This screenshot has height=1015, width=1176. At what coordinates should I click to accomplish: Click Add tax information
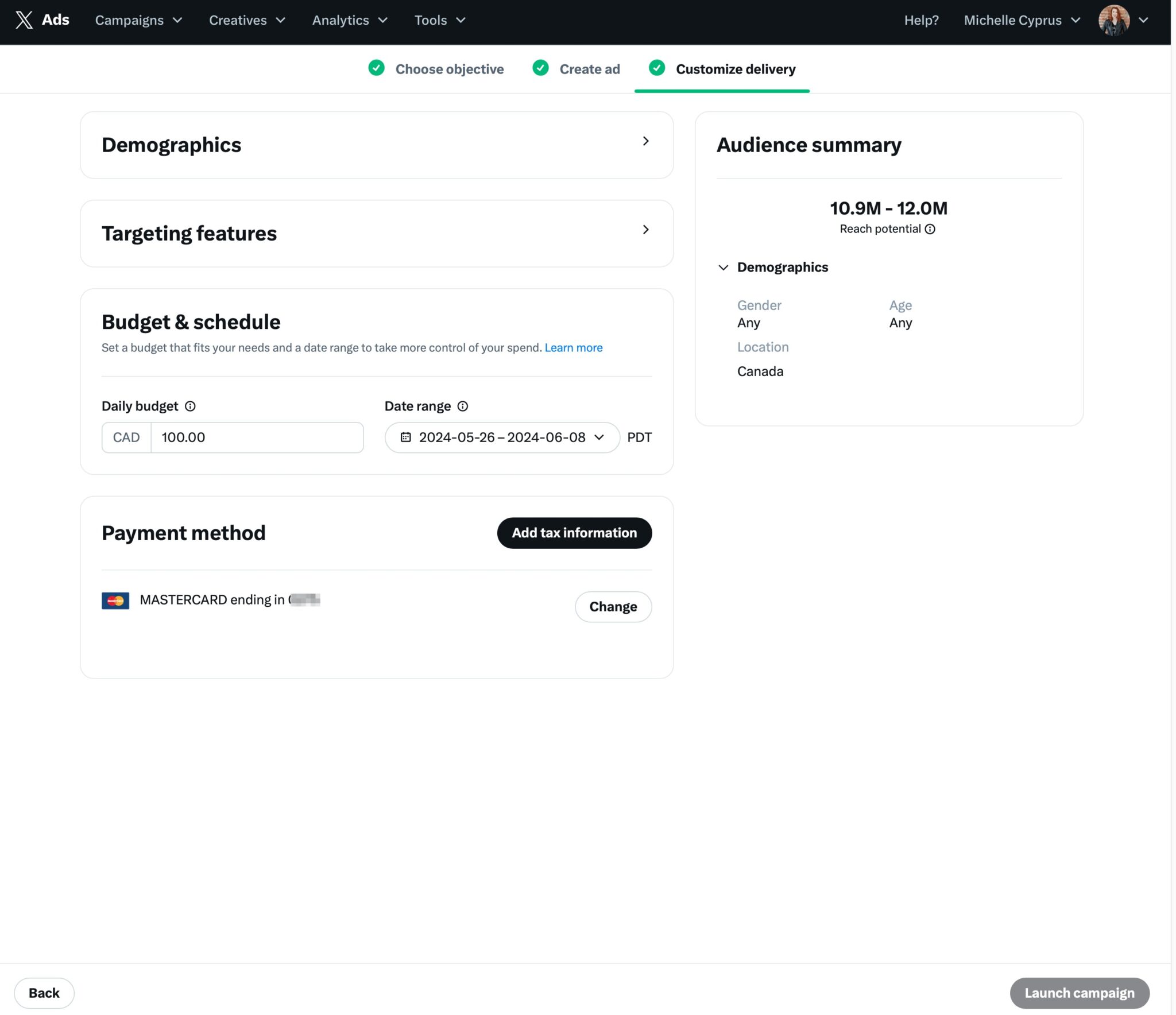click(x=574, y=533)
